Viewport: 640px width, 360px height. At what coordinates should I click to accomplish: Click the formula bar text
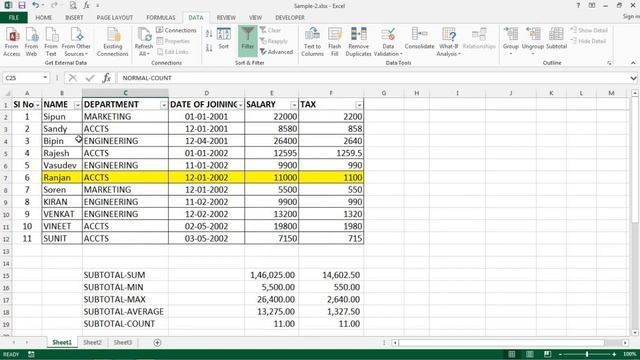[x=147, y=78]
